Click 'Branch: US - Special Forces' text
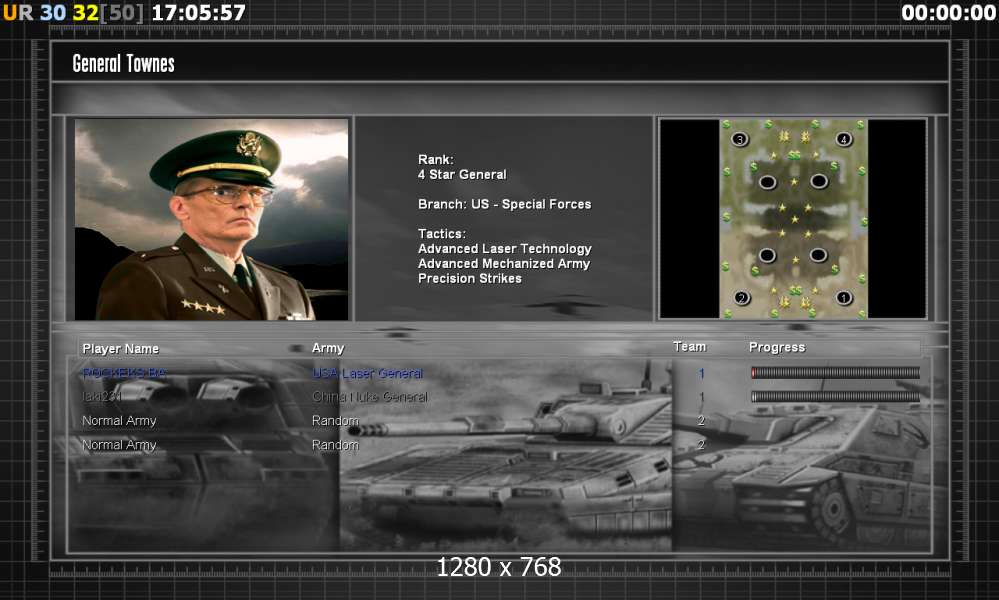Image resolution: width=999 pixels, height=600 pixels. (x=505, y=204)
